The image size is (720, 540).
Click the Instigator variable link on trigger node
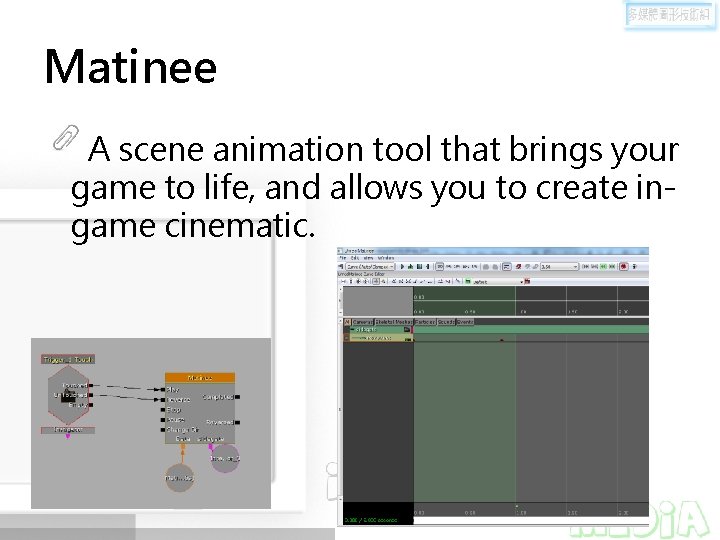point(68,436)
